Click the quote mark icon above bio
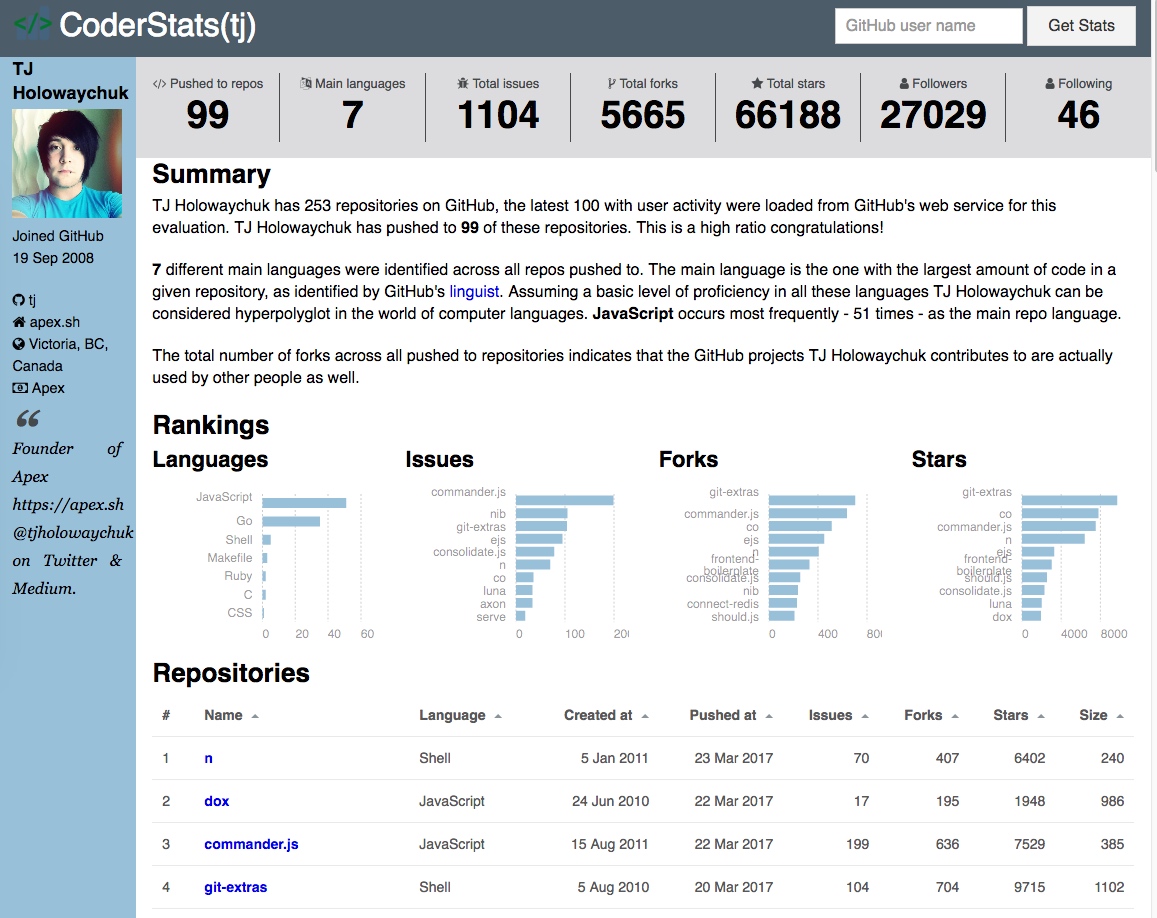Screen dimensions: 1157x918 [28, 419]
